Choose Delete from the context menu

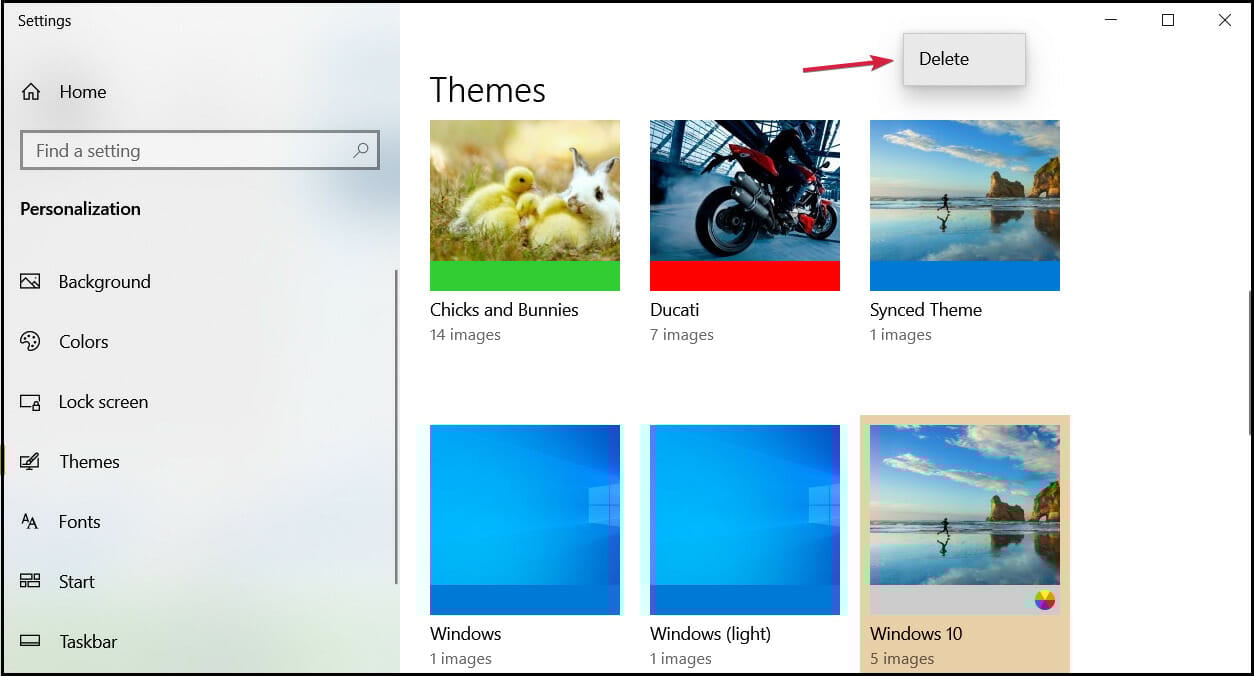point(964,59)
